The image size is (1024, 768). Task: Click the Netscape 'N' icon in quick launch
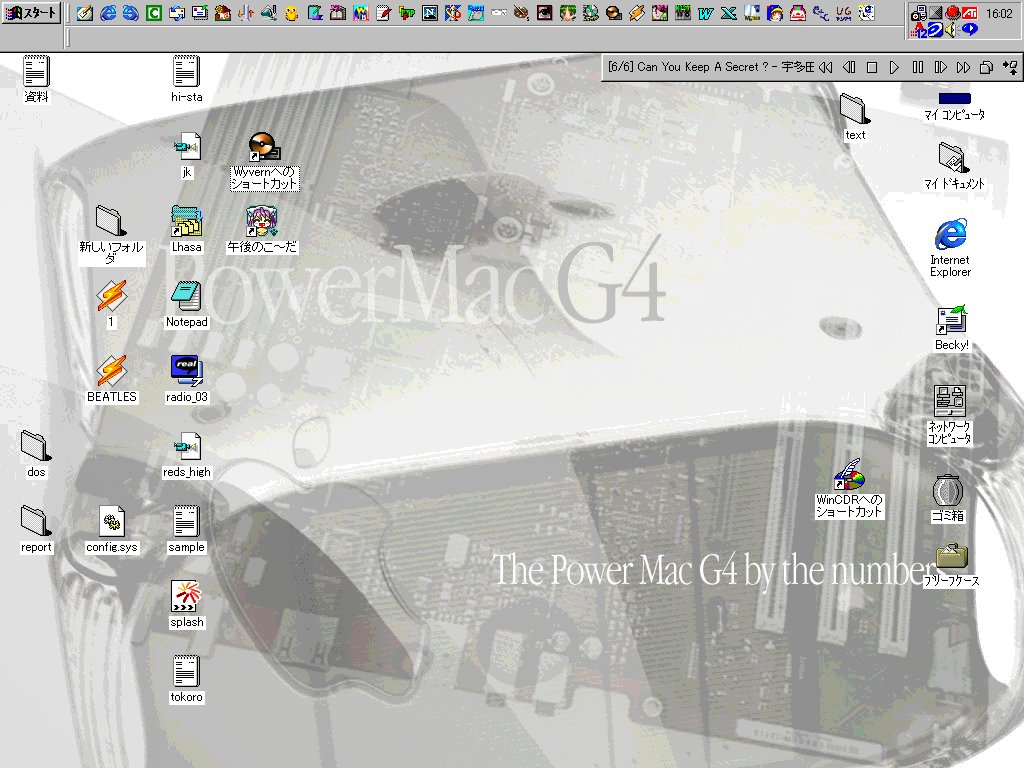pos(429,13)
